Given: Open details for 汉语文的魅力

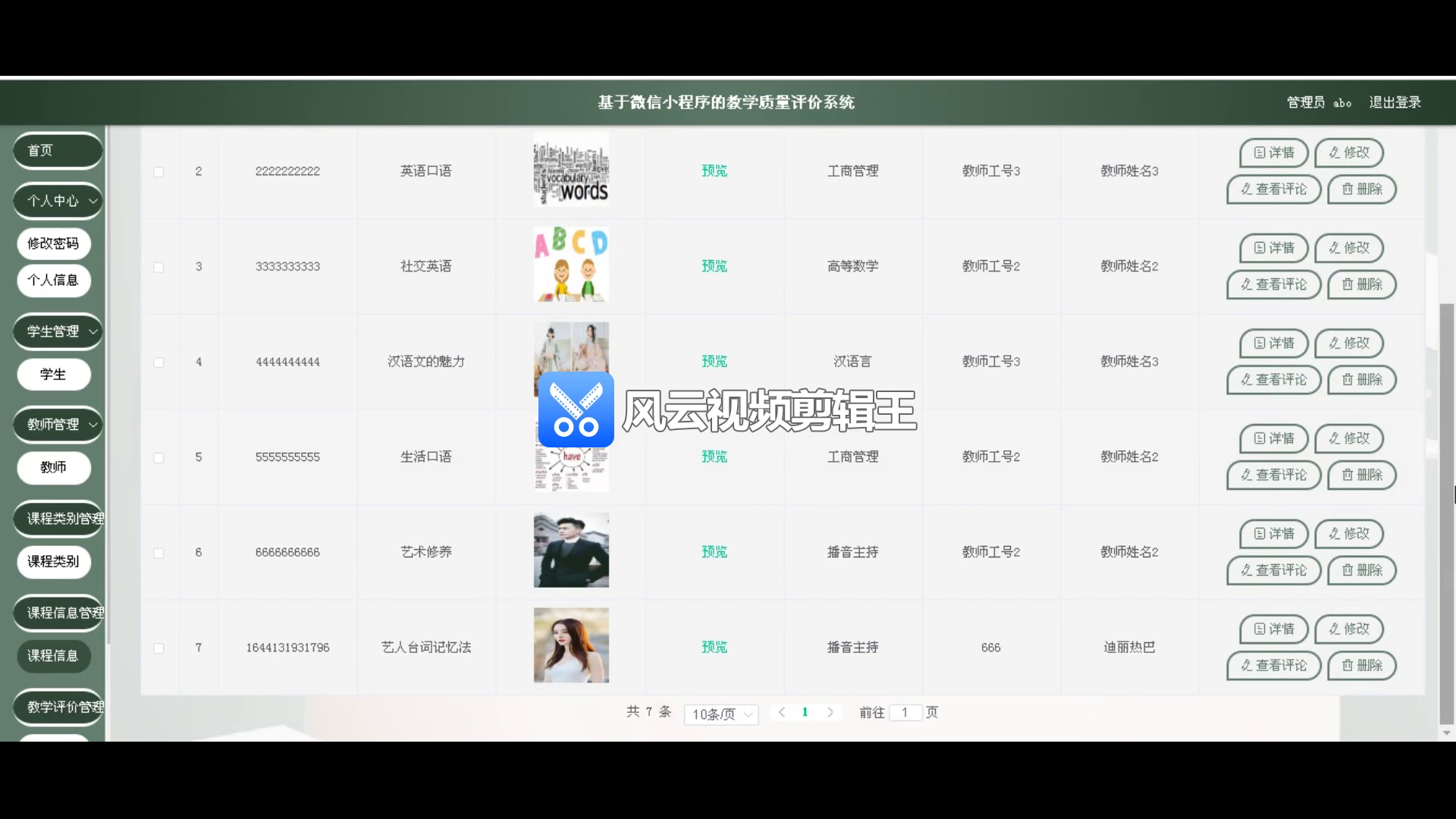Looking at the screenshot, I should tap(1274, 344).
